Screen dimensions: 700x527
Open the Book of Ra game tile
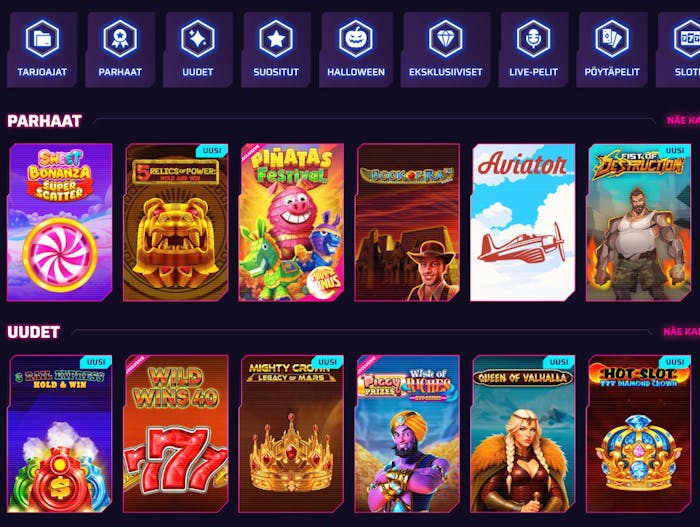(407, 222)
